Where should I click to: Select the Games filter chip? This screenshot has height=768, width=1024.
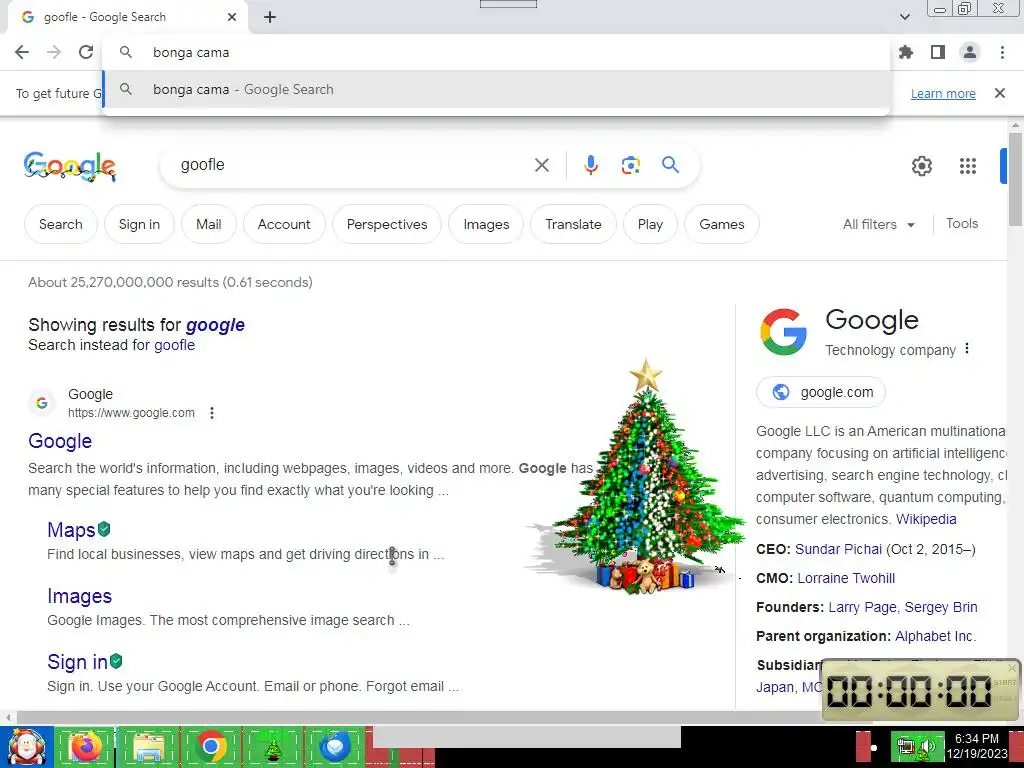point(722,224)
